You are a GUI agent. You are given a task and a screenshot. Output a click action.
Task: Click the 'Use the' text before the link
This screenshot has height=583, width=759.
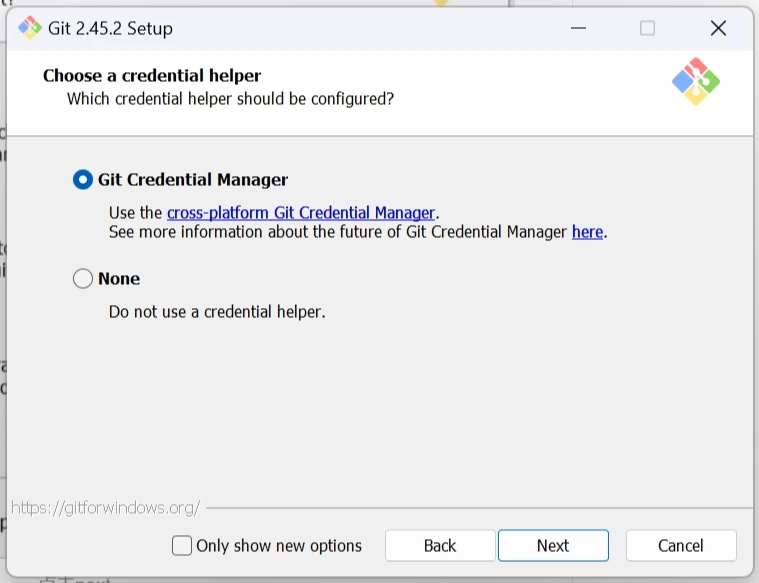(x=135, y=213)
